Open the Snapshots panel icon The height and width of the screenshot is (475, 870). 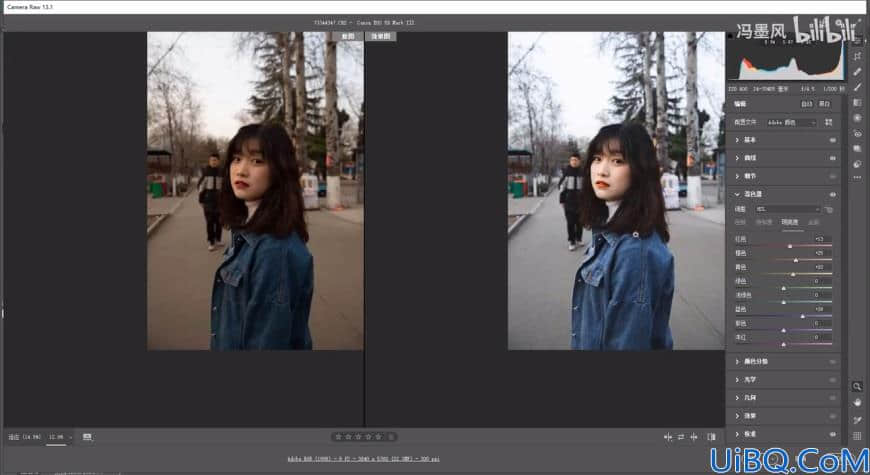coord(857,149)
